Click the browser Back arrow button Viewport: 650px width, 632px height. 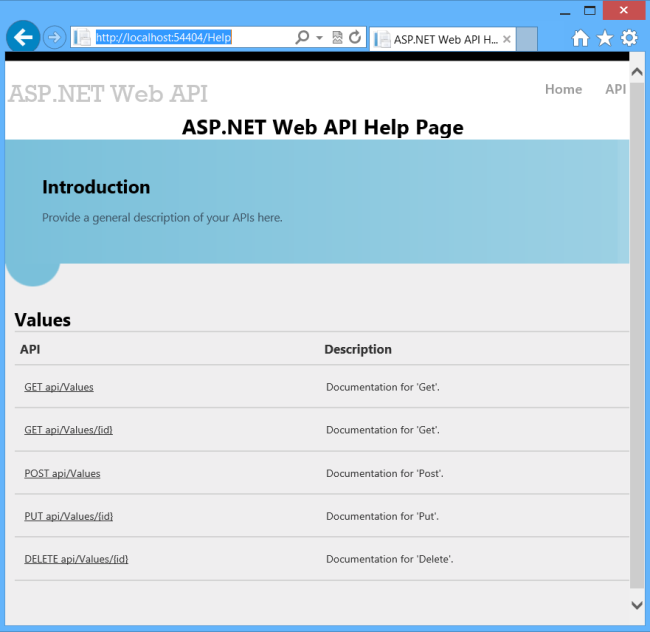[23, 38]
